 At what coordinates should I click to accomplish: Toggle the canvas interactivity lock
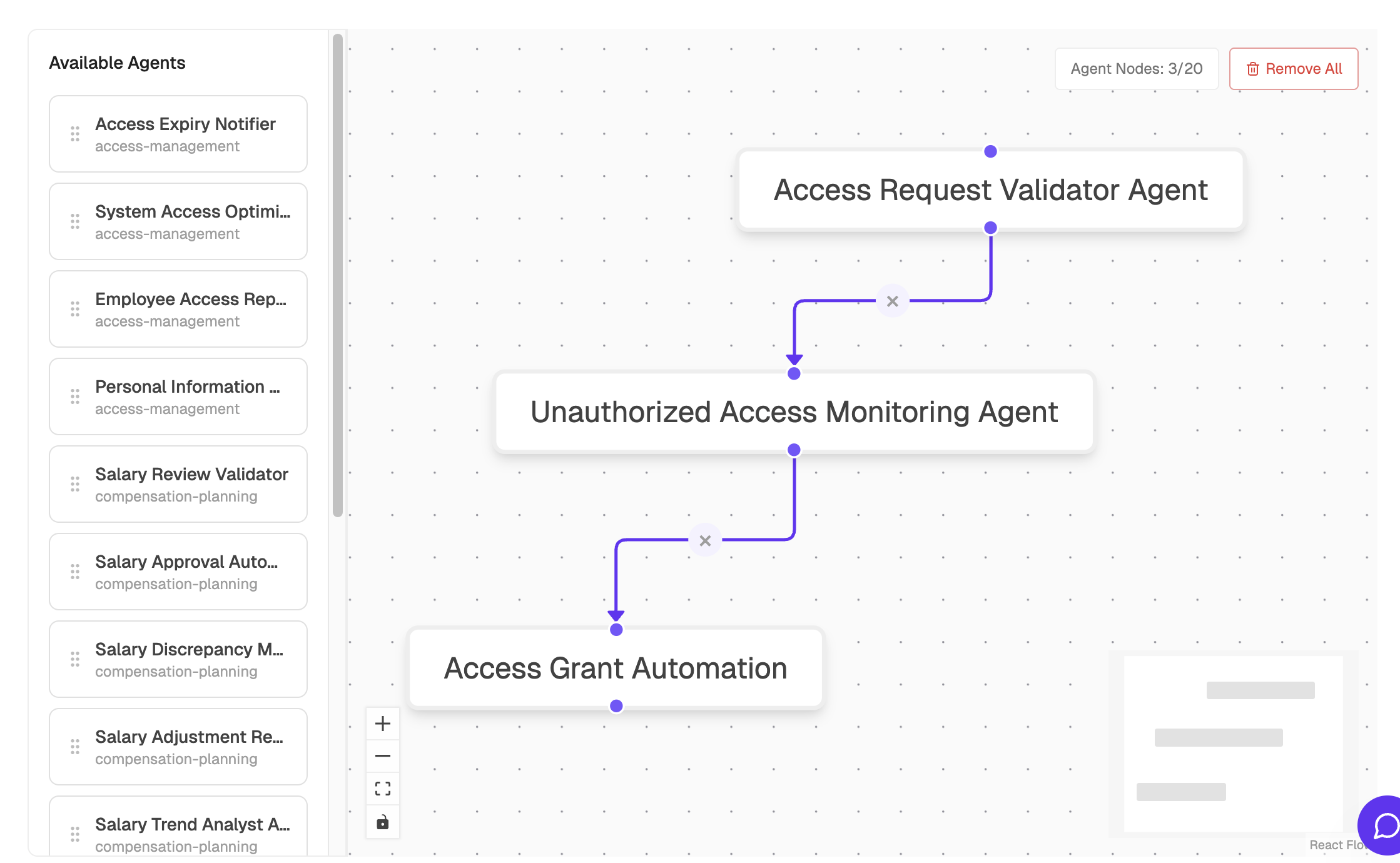383,822
